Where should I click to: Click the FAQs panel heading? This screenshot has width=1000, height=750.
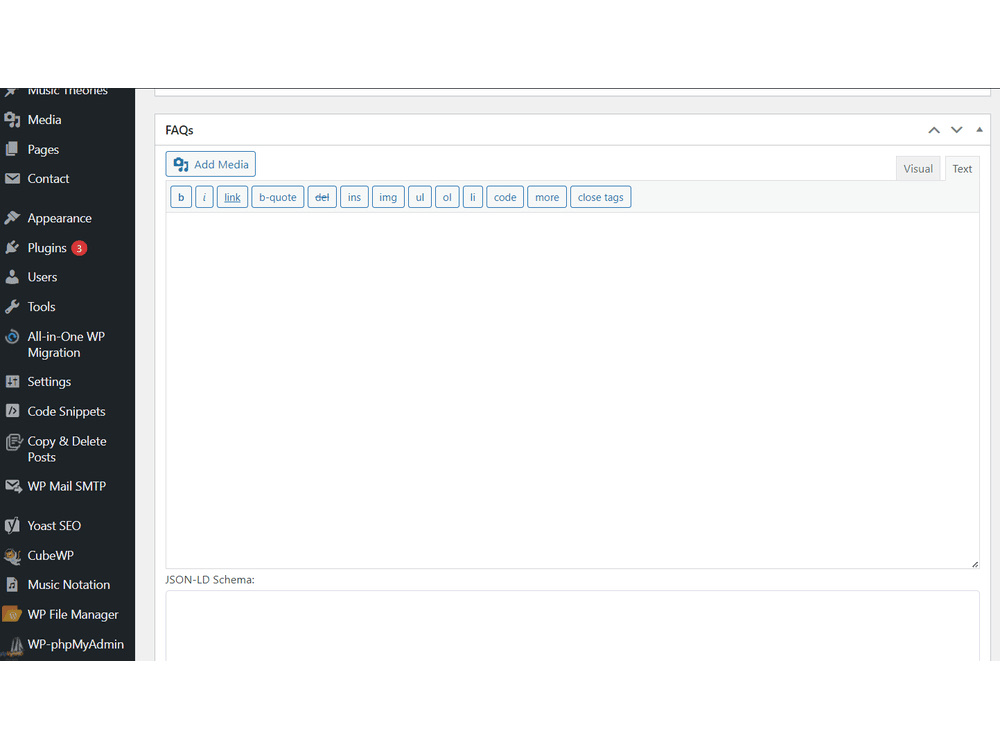coord(179,130)
